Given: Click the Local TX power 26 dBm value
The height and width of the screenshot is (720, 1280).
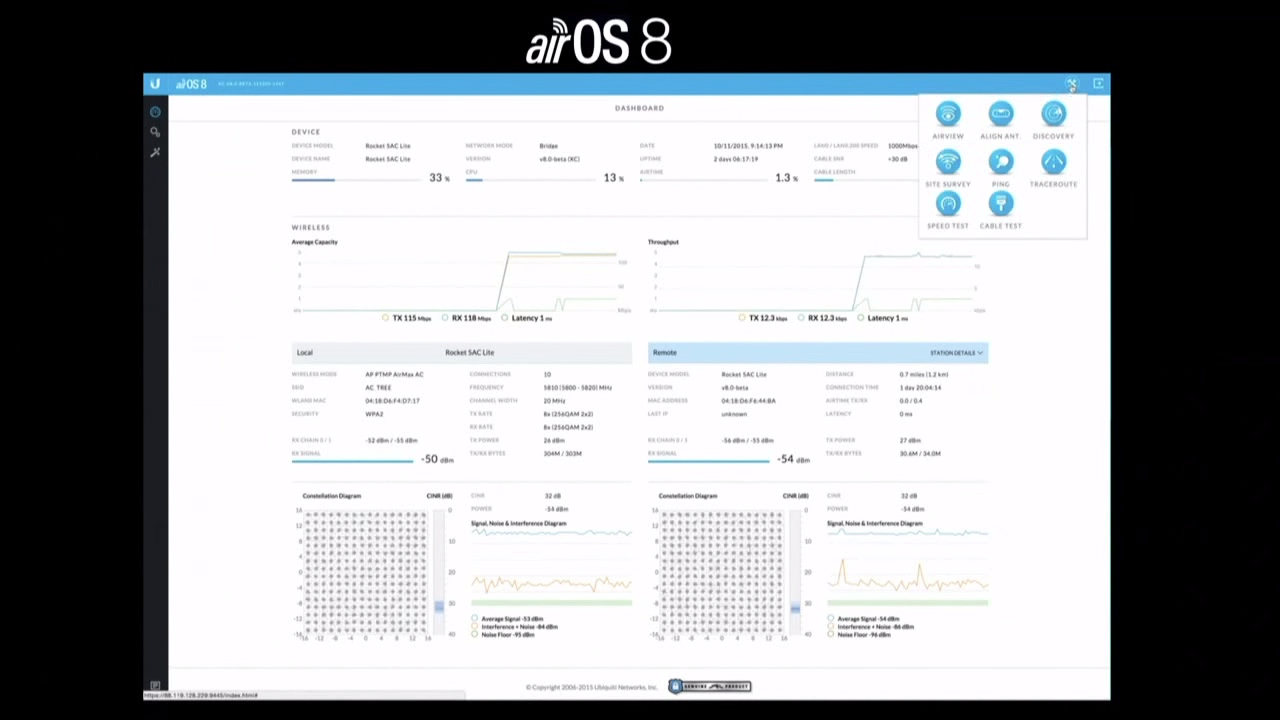Looking at the screenshot, I should [554, 440].
